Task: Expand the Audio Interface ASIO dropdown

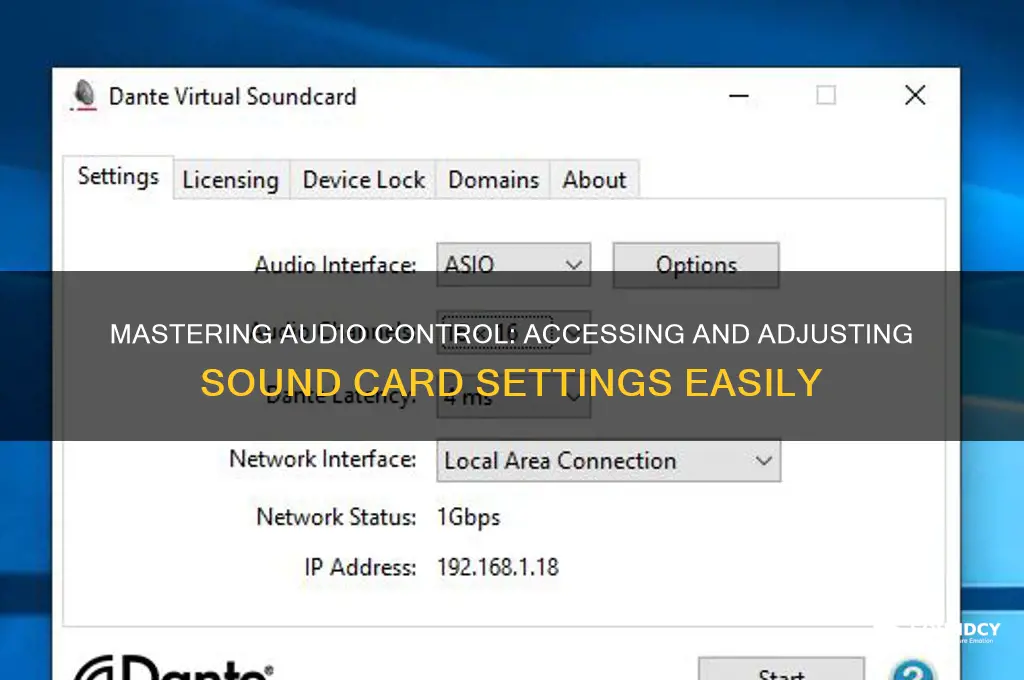Action: pos(514,265)
